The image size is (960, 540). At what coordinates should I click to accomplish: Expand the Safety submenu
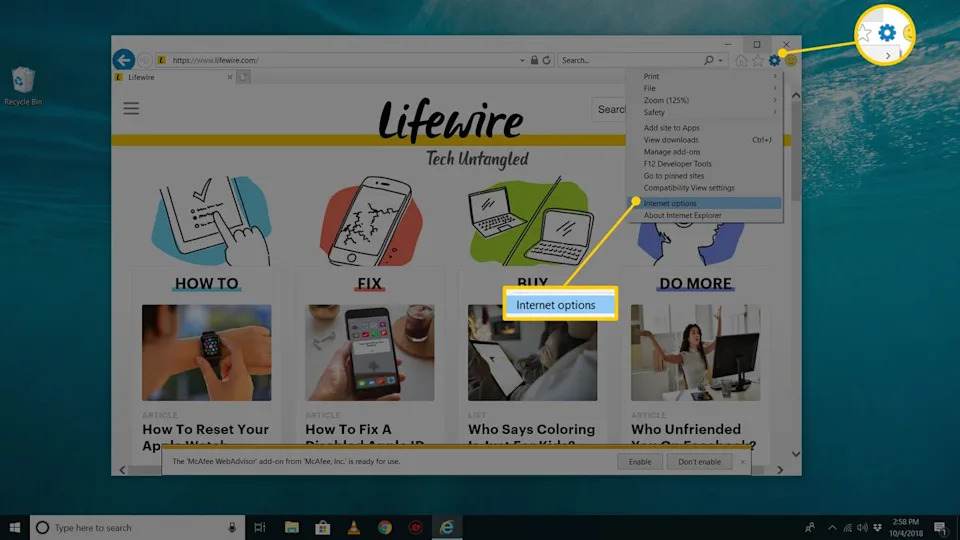coord(704,112)
